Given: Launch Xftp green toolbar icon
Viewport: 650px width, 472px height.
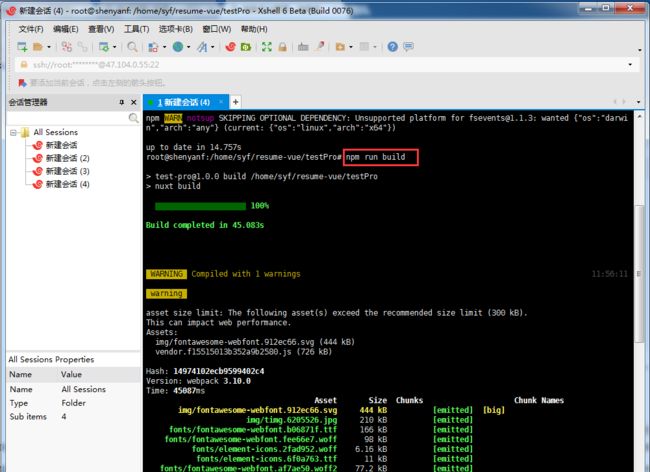Looking at the screenshot, I should click(246, 47).
